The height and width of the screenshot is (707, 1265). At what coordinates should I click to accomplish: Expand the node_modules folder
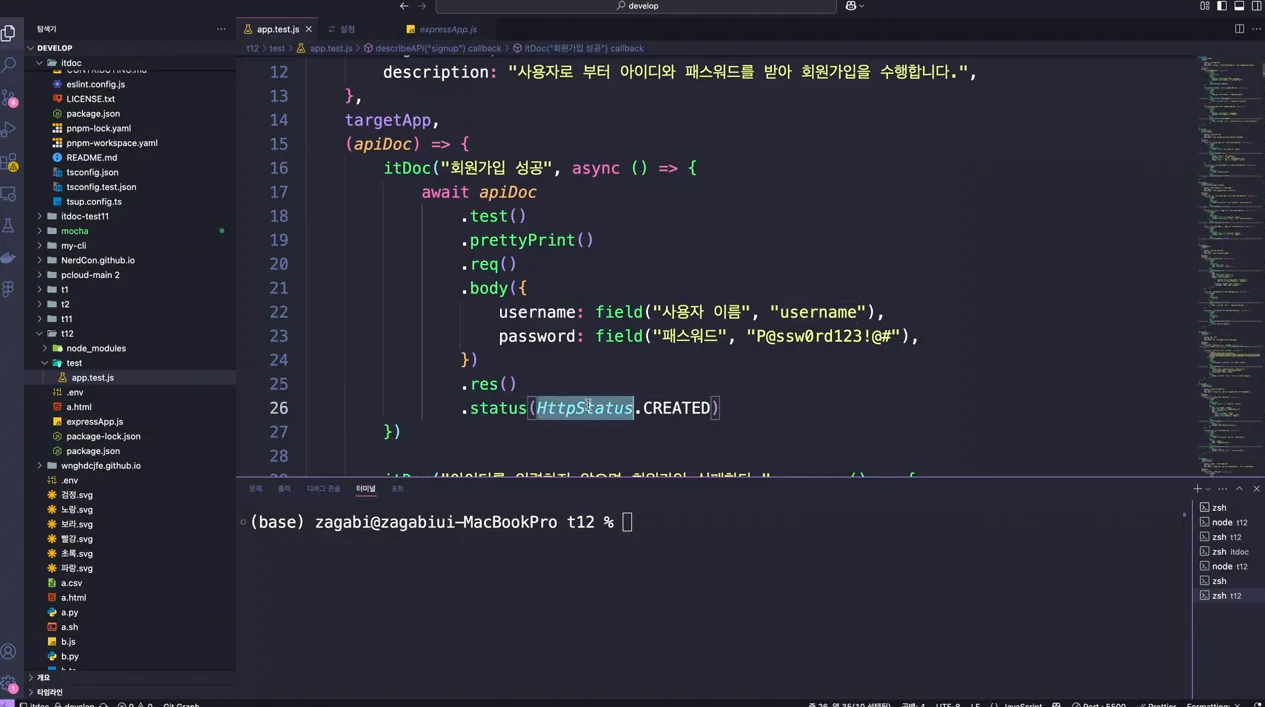pyautogui.click(x=130, y=348)
